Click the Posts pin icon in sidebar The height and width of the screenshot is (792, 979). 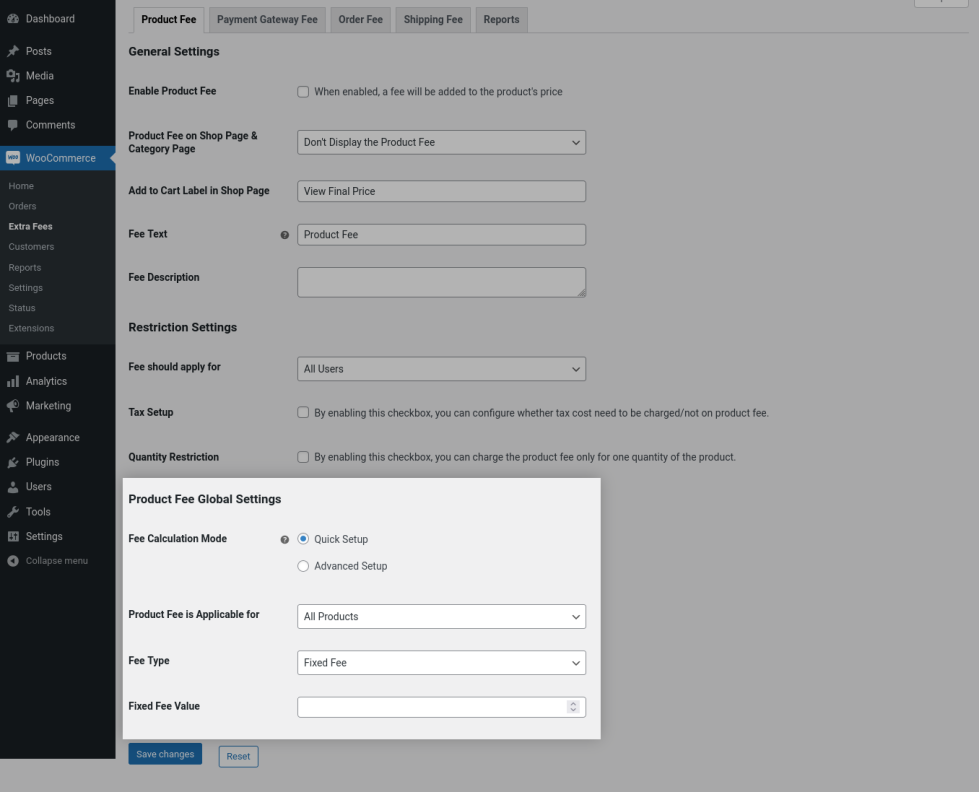(13, 51)
